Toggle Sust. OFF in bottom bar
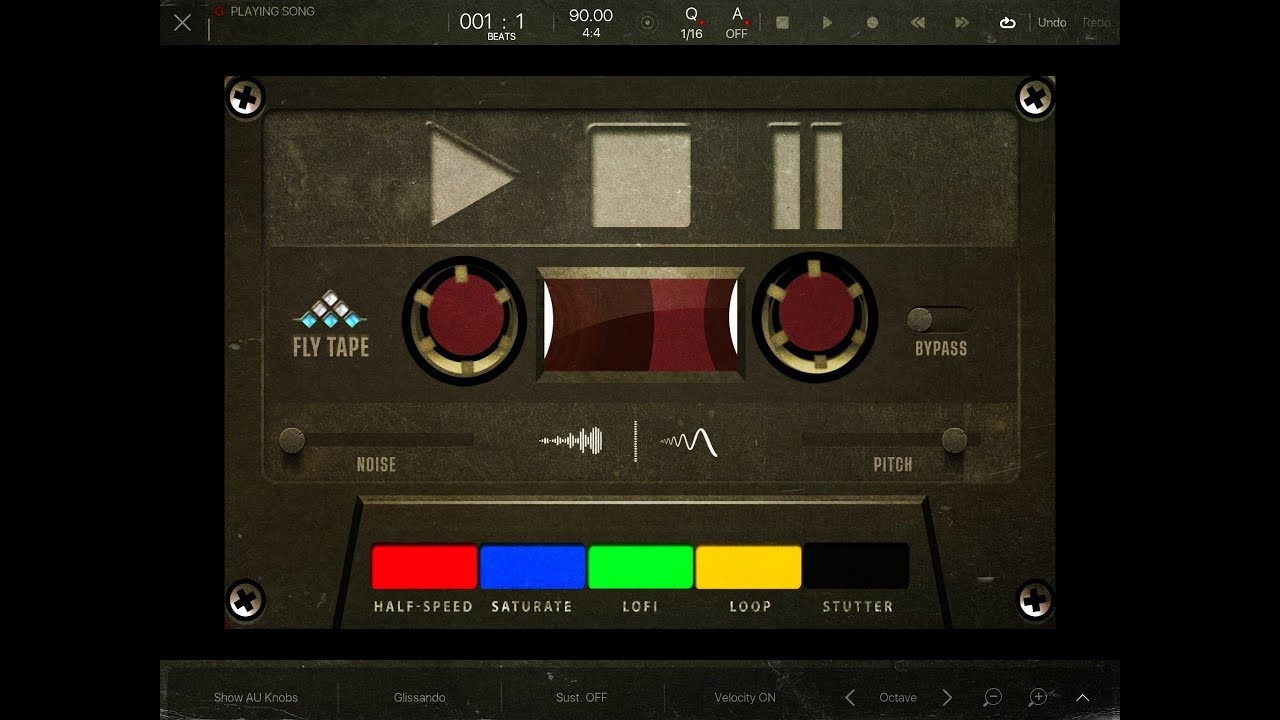Viewport: 1280px width, 720px height. (x=582, y=697)
